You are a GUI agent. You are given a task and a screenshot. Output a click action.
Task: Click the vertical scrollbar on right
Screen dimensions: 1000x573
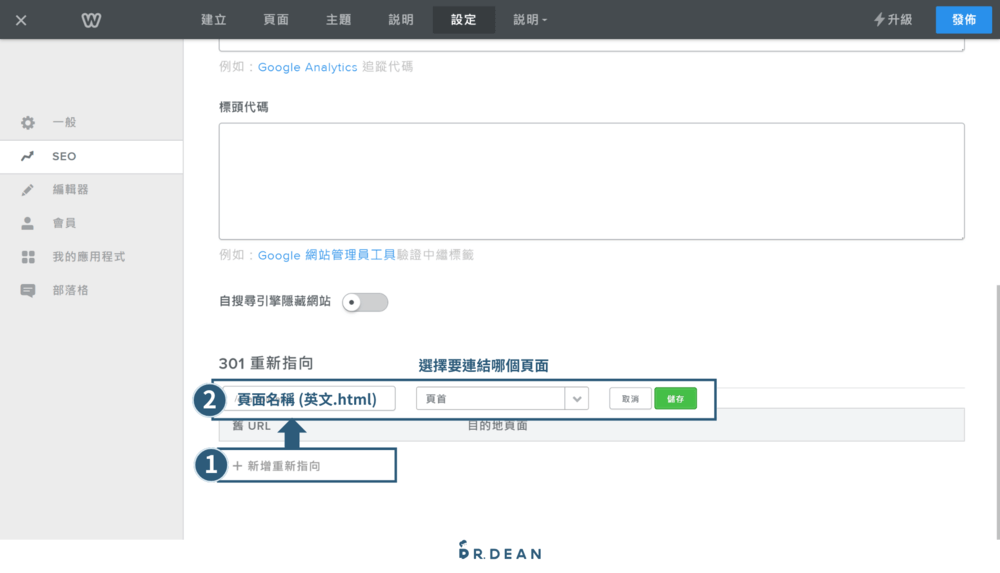pyautogui.click(x=997, y=412)
